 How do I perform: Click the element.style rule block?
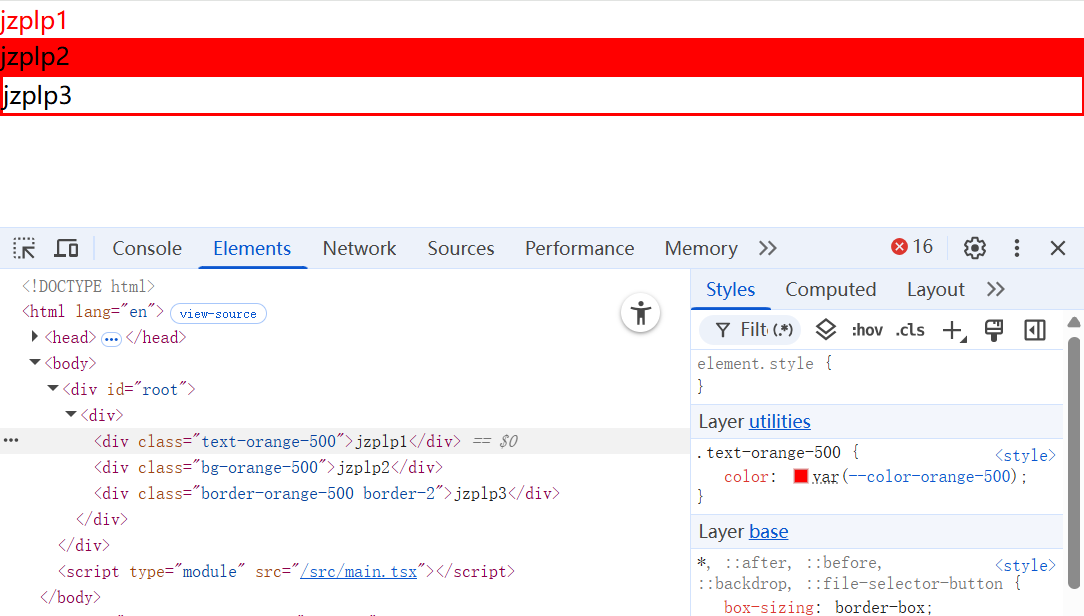coord(878,375)
